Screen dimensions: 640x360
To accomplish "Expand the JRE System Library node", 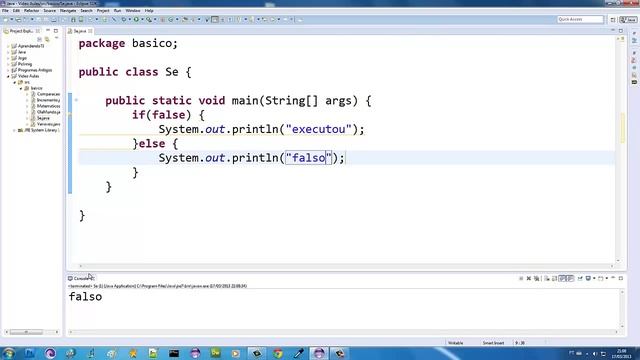I will 15,130.
